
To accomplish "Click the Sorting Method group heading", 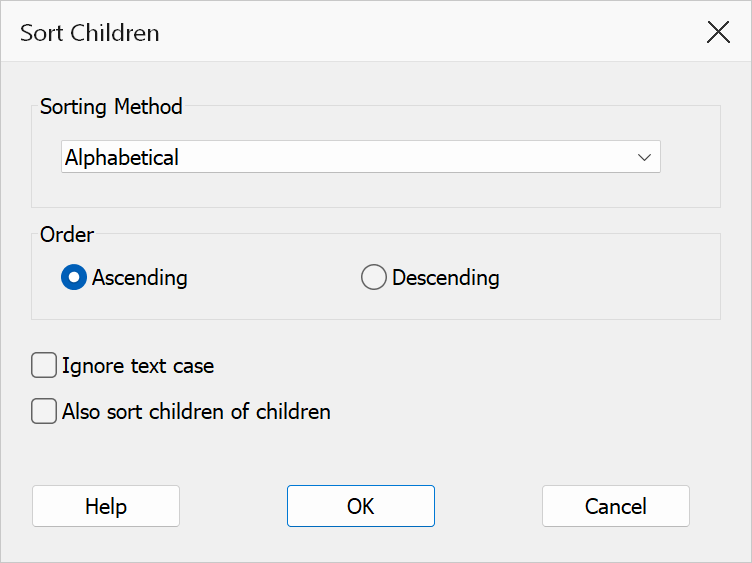I will coord(111,106).
